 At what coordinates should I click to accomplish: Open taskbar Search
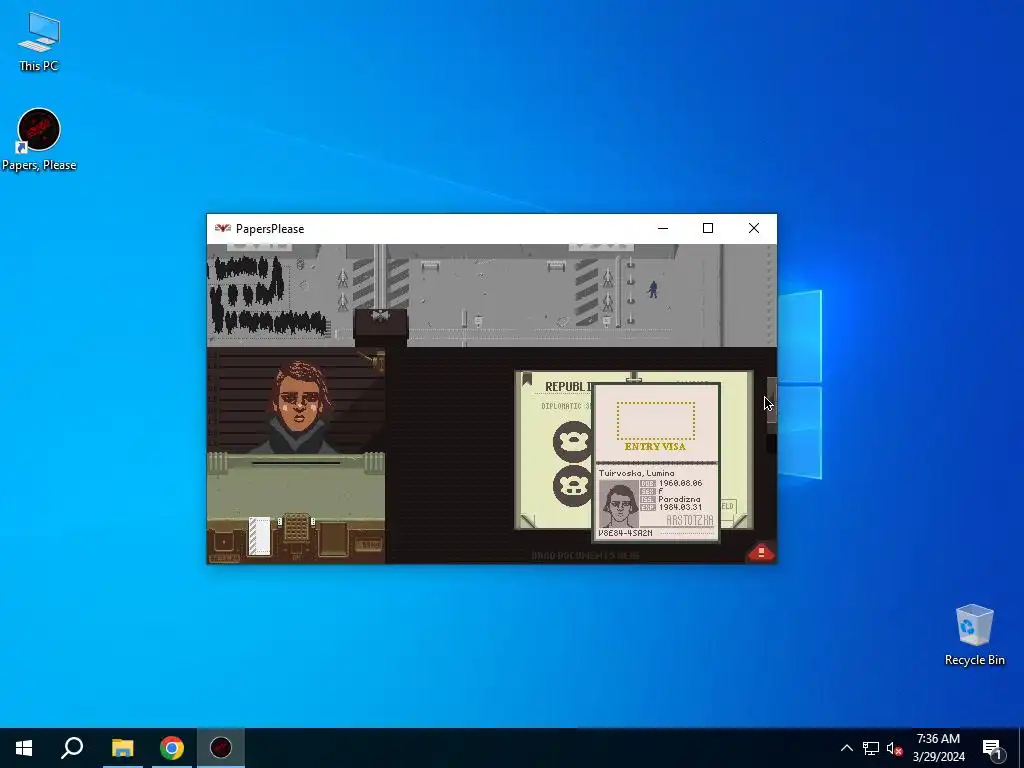(72, 748)
